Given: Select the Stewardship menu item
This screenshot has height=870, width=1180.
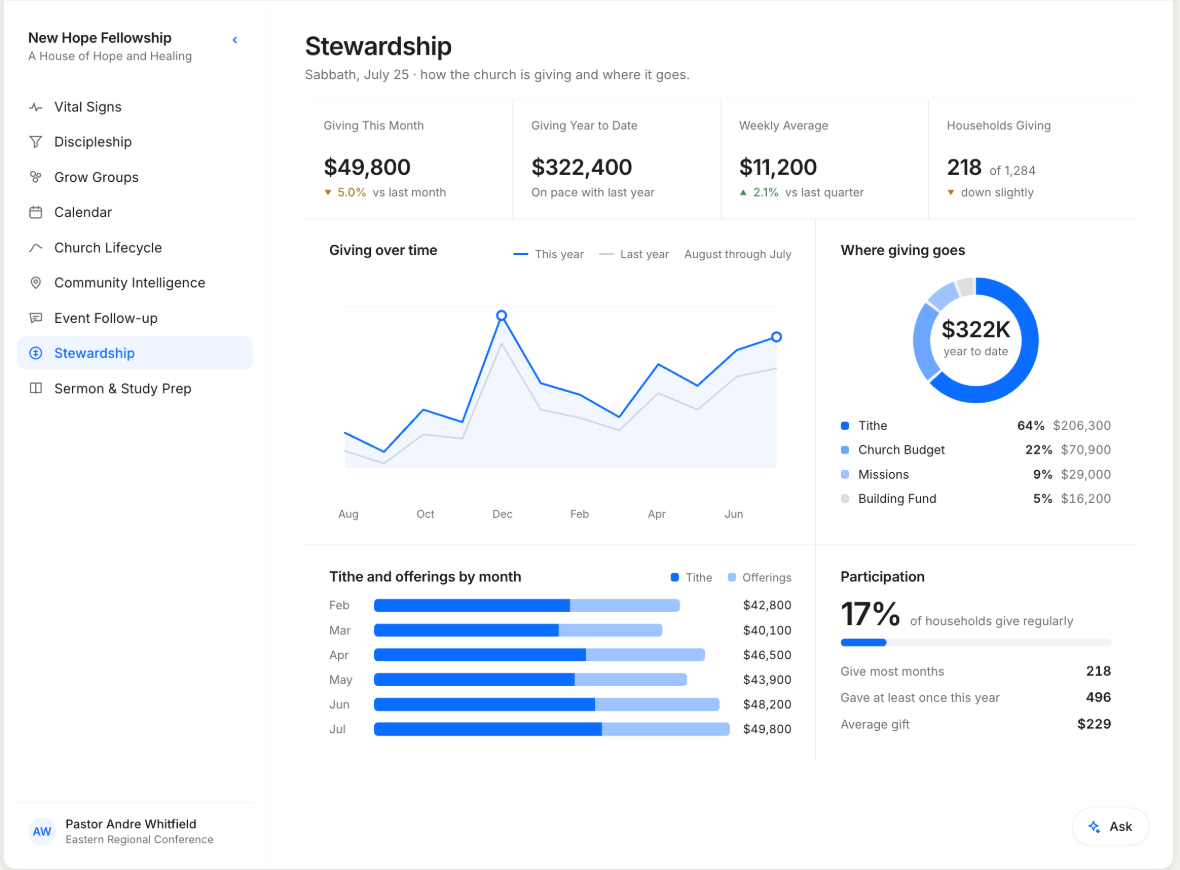Looking at the screenshot, I should click(x=135, y=353).
